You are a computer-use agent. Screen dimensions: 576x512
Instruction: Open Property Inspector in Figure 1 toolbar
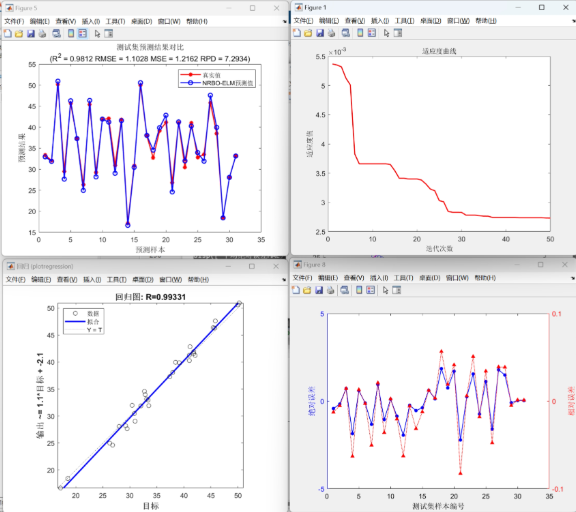(398, 33)
